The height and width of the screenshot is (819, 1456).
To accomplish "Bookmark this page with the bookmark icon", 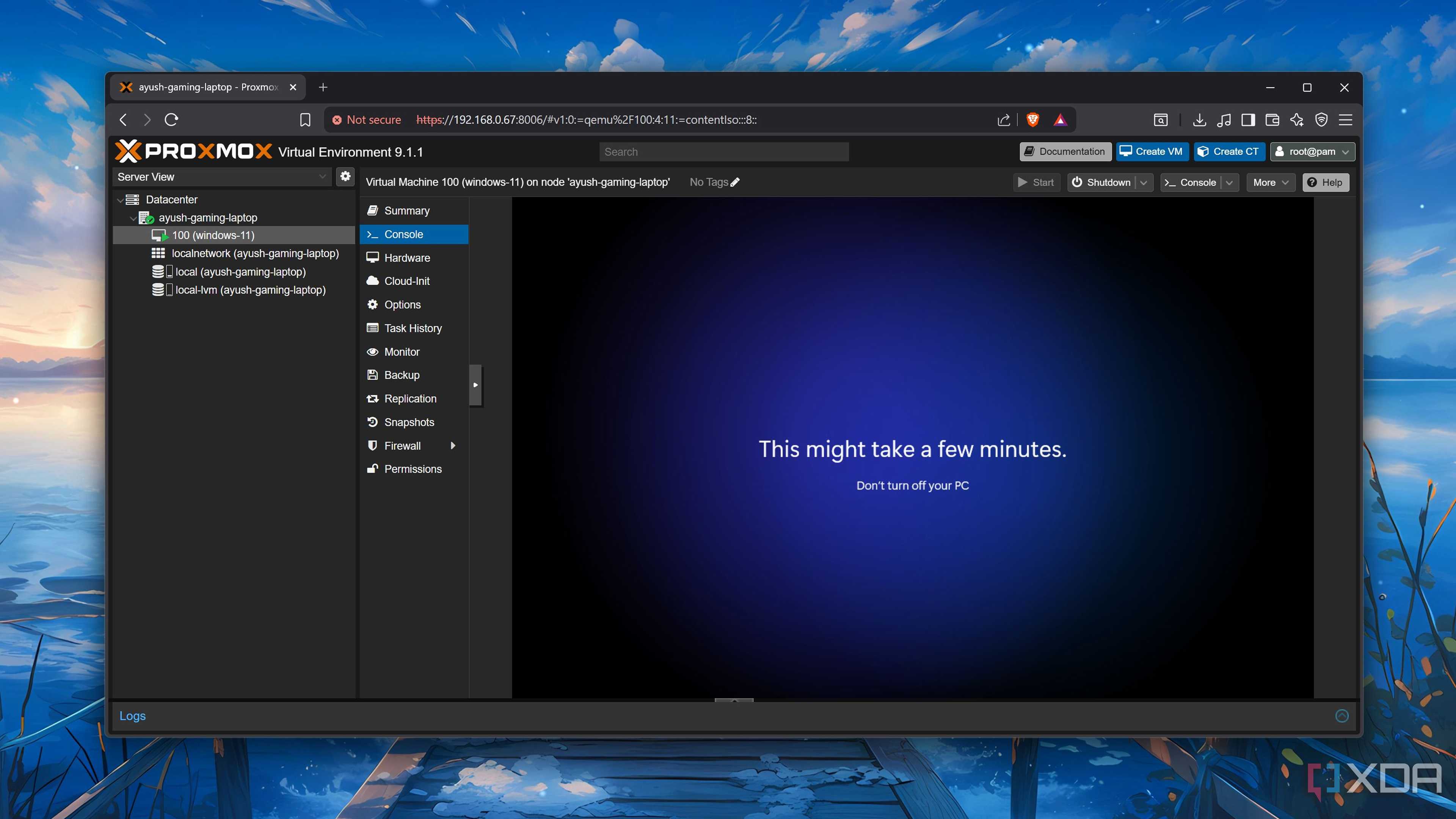I will coord(305,120).
